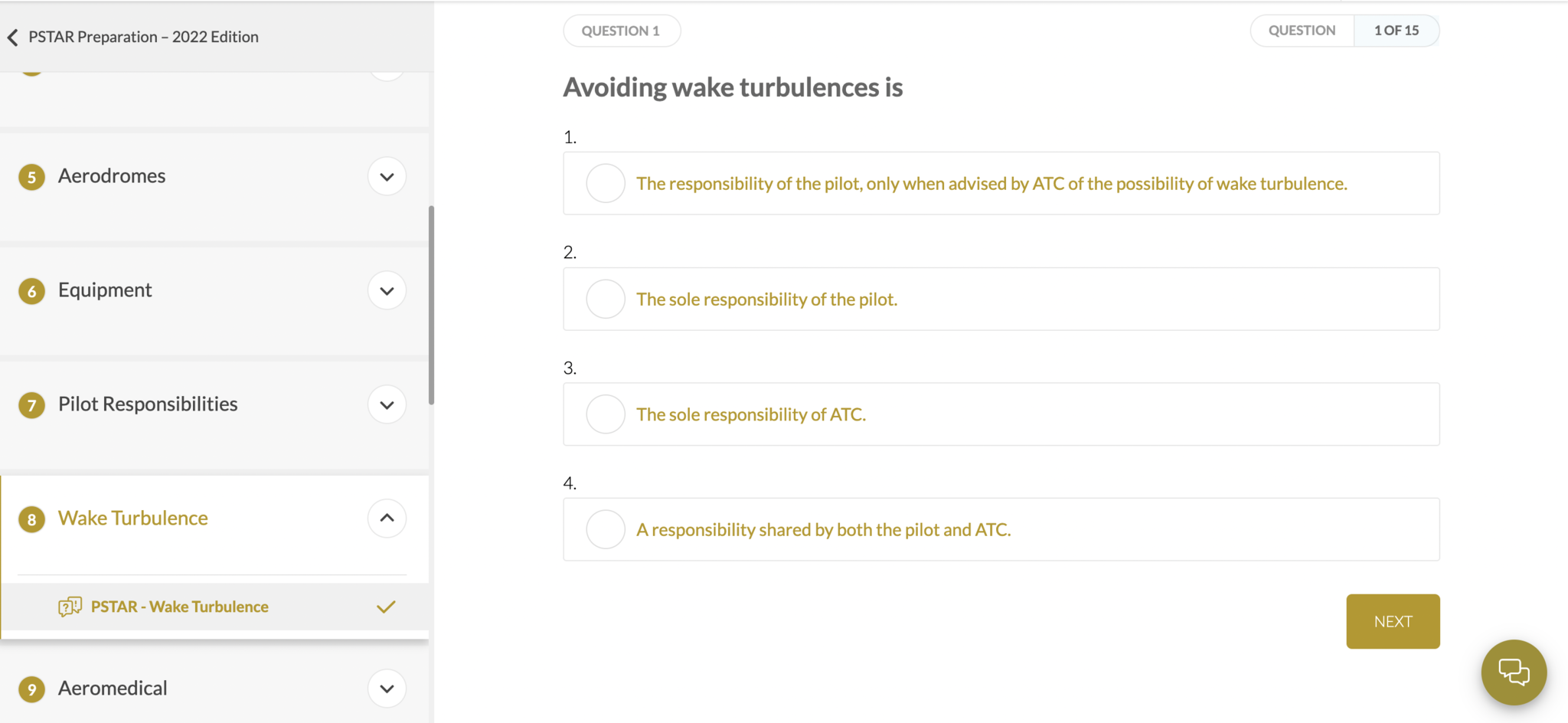Click the sidebar vertical scrollbar
This screenshot has width=1568, height=723.
click(431, 305)
